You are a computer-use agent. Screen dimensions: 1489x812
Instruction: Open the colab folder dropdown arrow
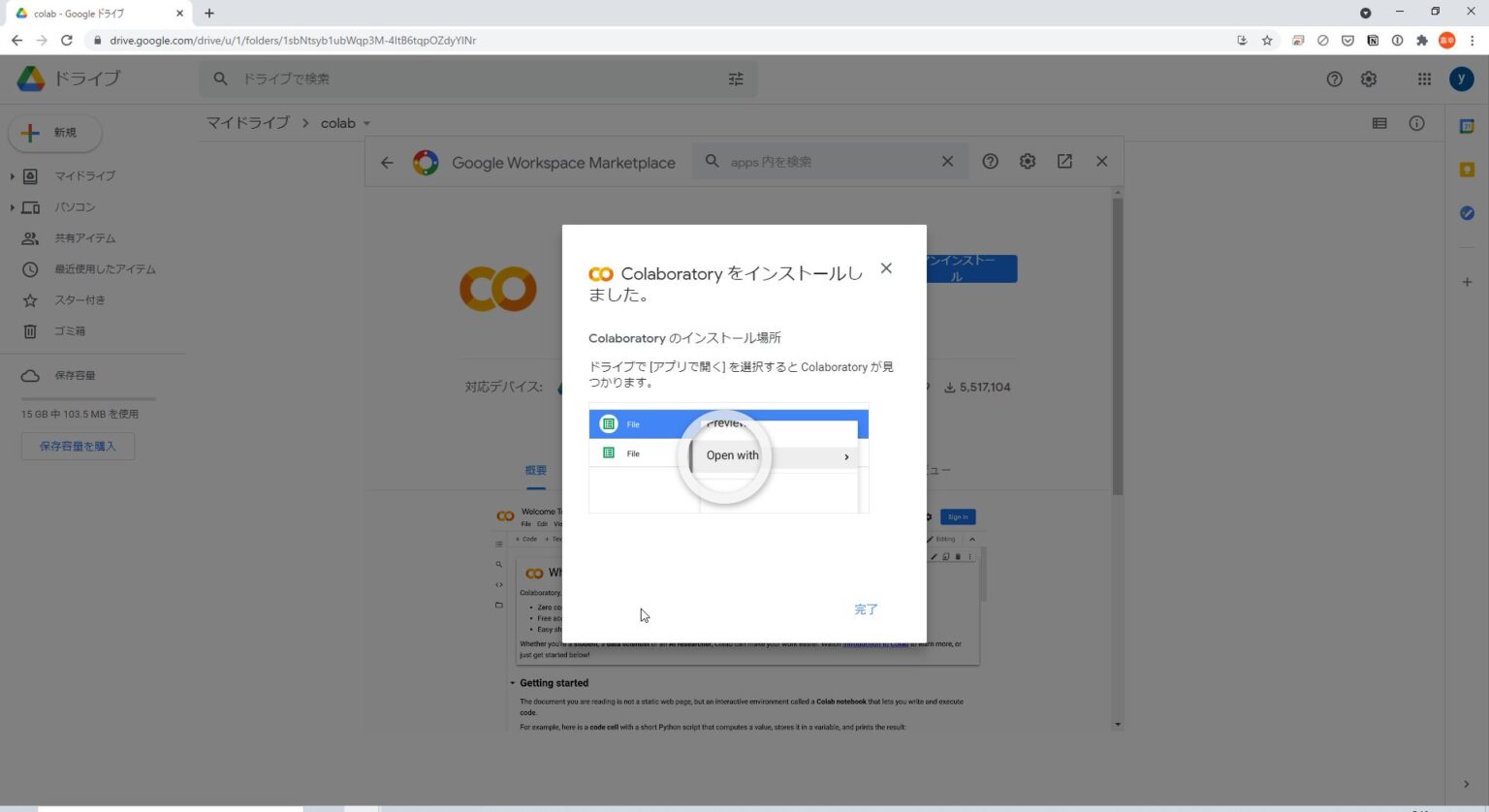[366, 123]
